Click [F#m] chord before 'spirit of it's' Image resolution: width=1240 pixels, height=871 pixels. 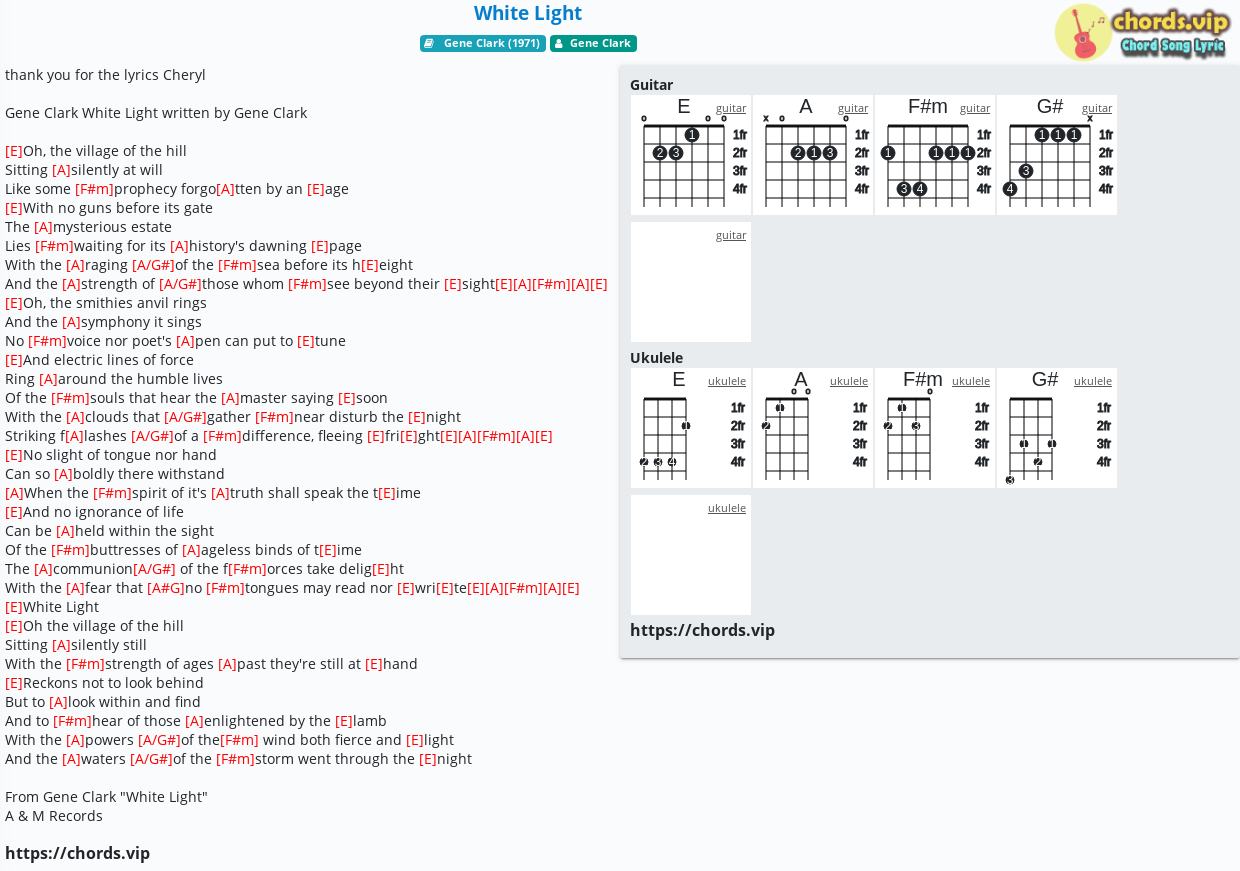112,493
